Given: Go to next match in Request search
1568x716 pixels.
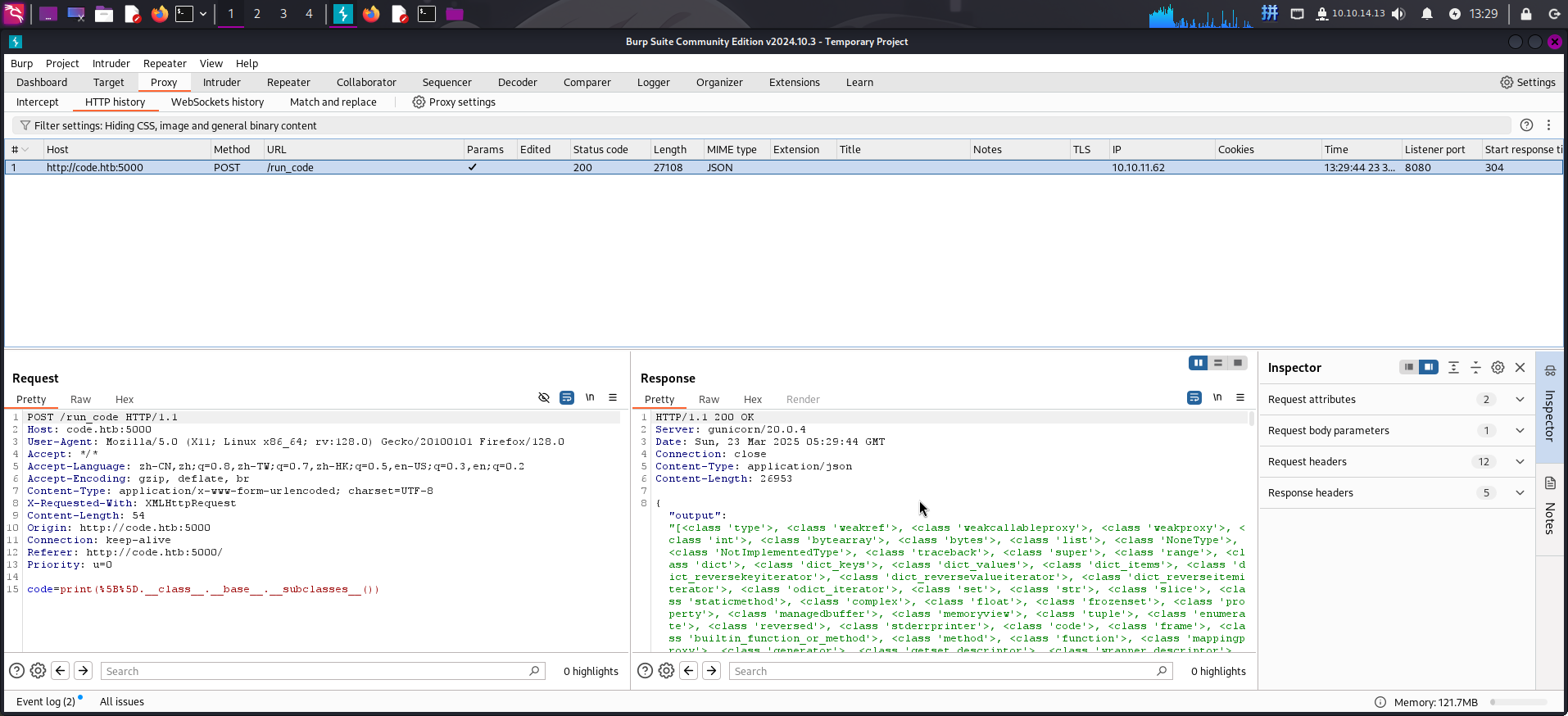Looking at the screenshot, I should tap(84, 671).
